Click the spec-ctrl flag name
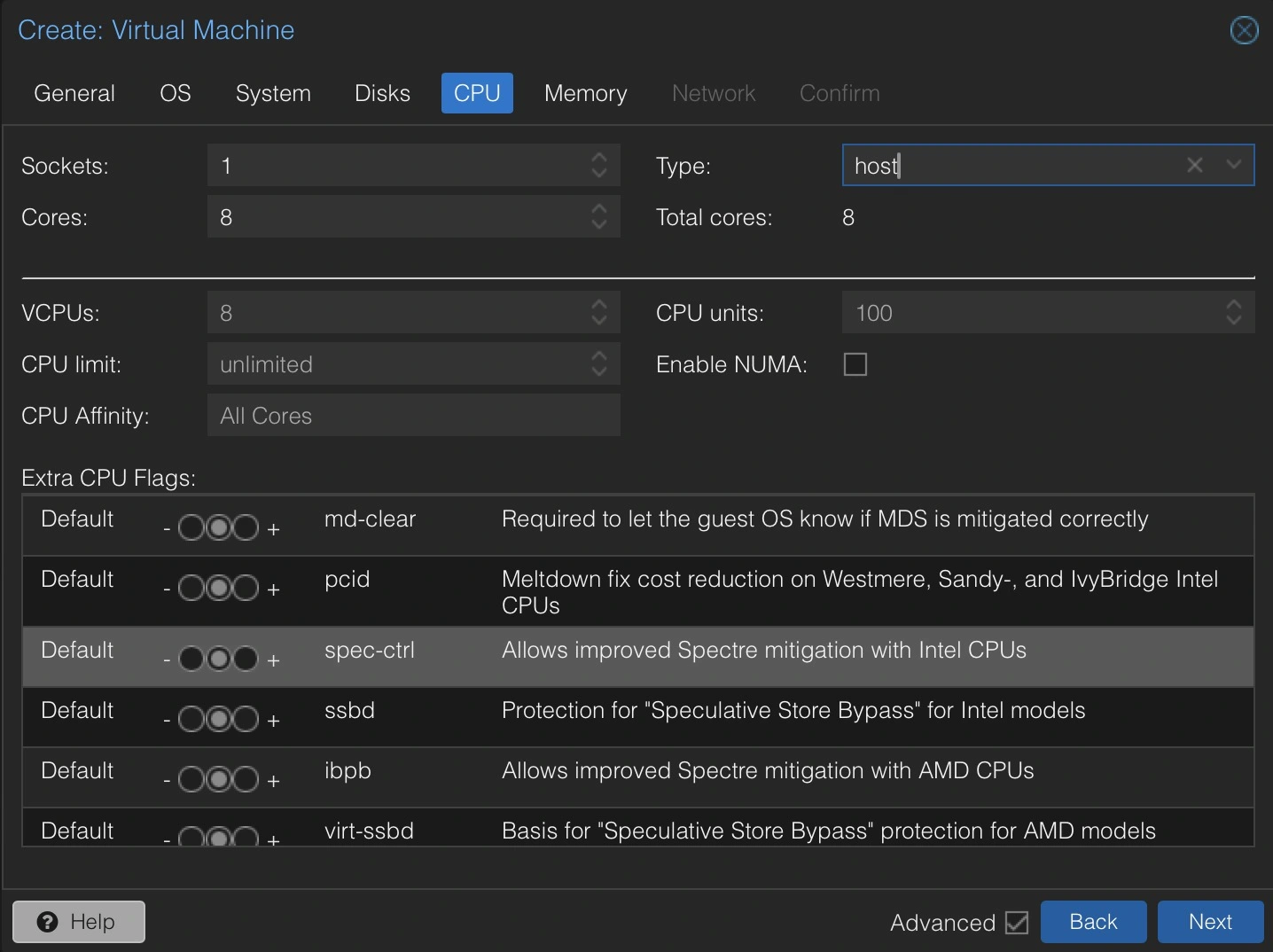Screen dimensions: 1273x952 pyautogui.click(x=370, y=650)
